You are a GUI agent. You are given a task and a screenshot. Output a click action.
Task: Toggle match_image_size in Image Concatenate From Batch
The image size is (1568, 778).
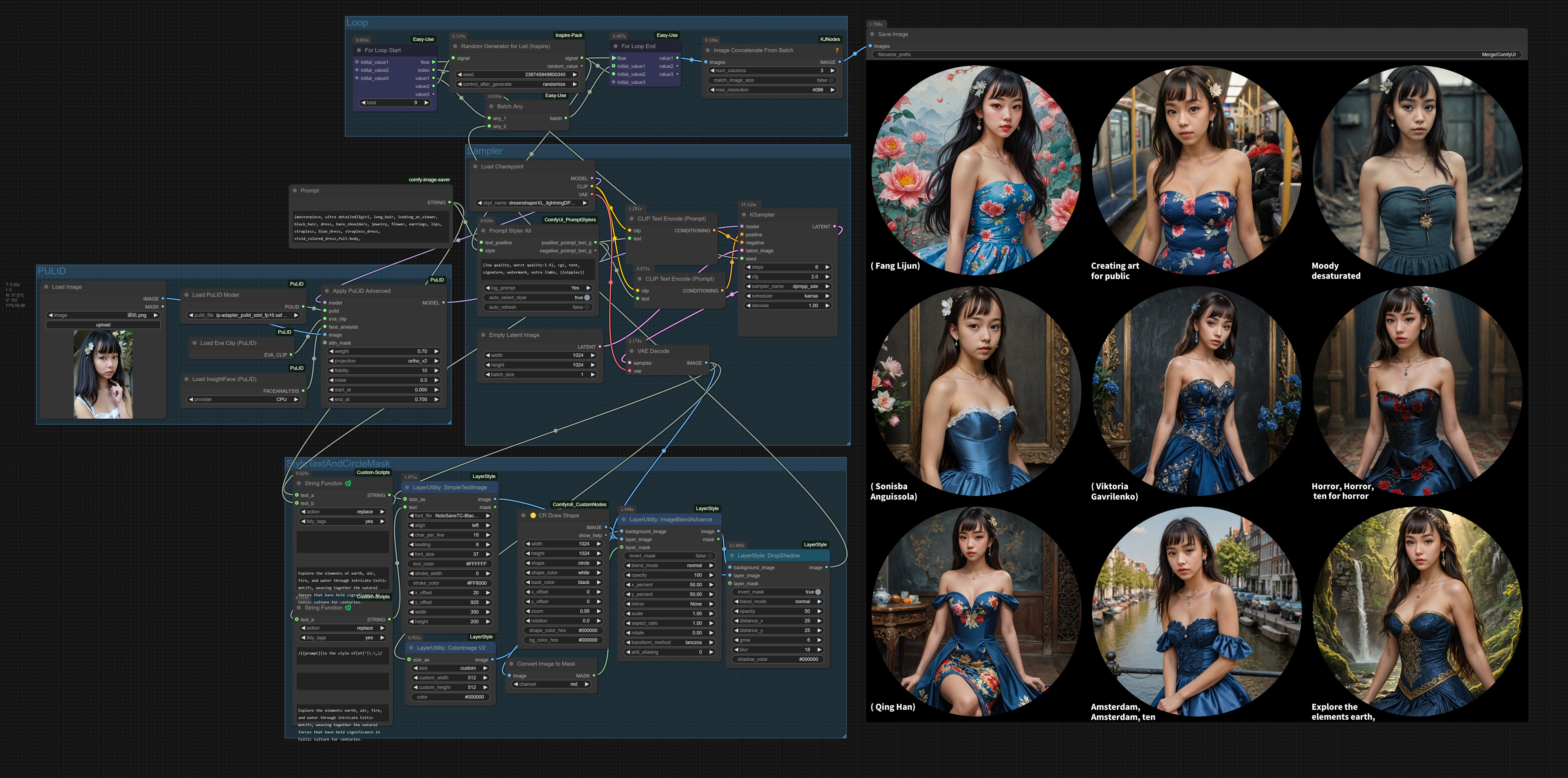click(772, 80)
